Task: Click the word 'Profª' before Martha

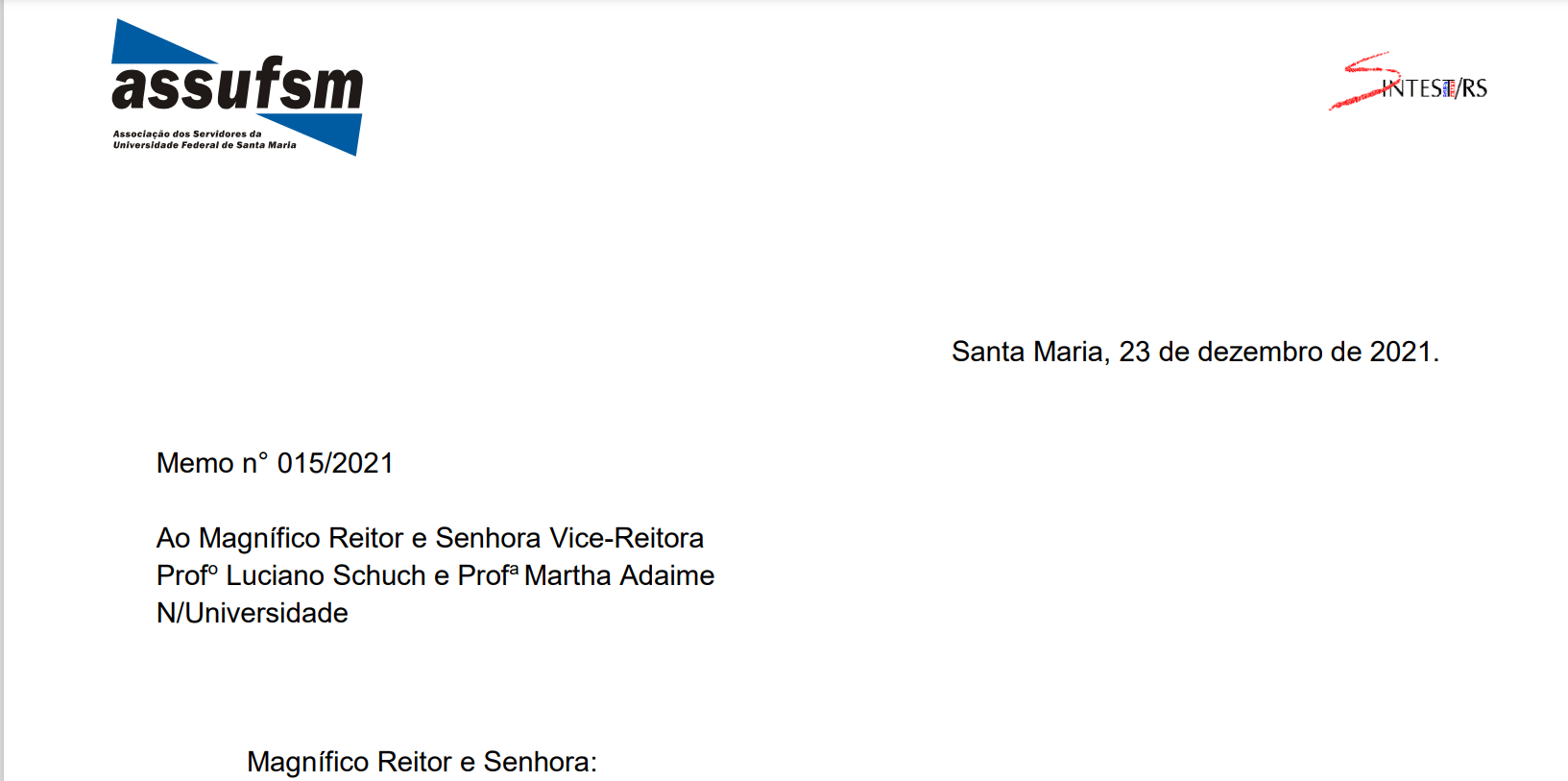Action: pyautogui.click(x=487, y=575)
